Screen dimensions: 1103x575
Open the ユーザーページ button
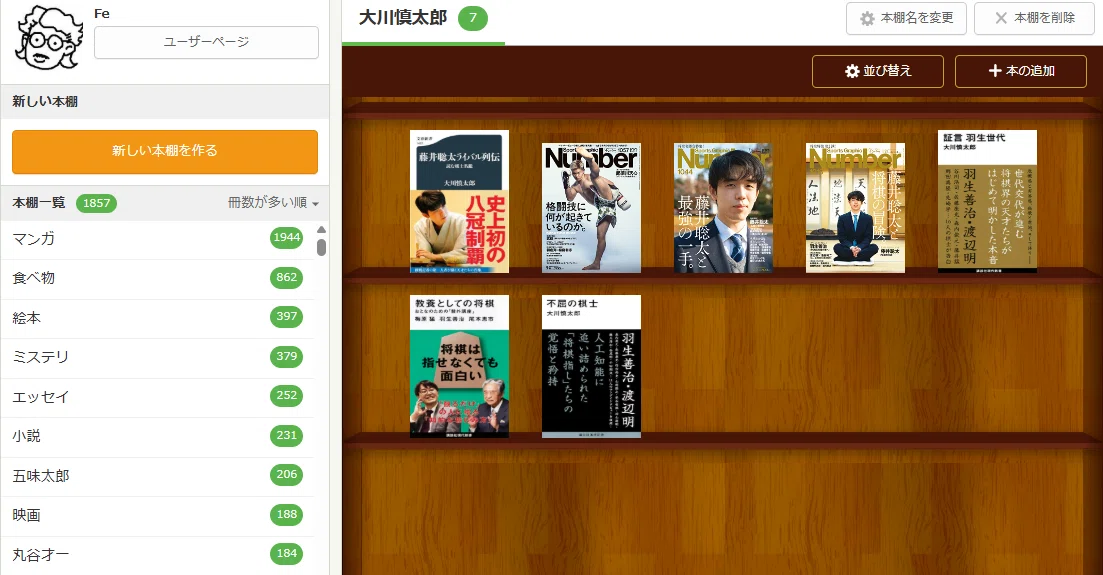tap(206, 42)
